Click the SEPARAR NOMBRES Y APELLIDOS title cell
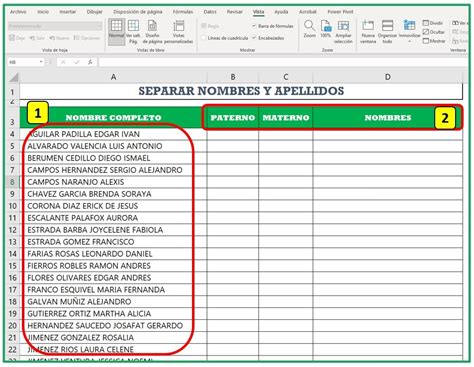This screenshot has width=474, height=367. tap(241, 91)
